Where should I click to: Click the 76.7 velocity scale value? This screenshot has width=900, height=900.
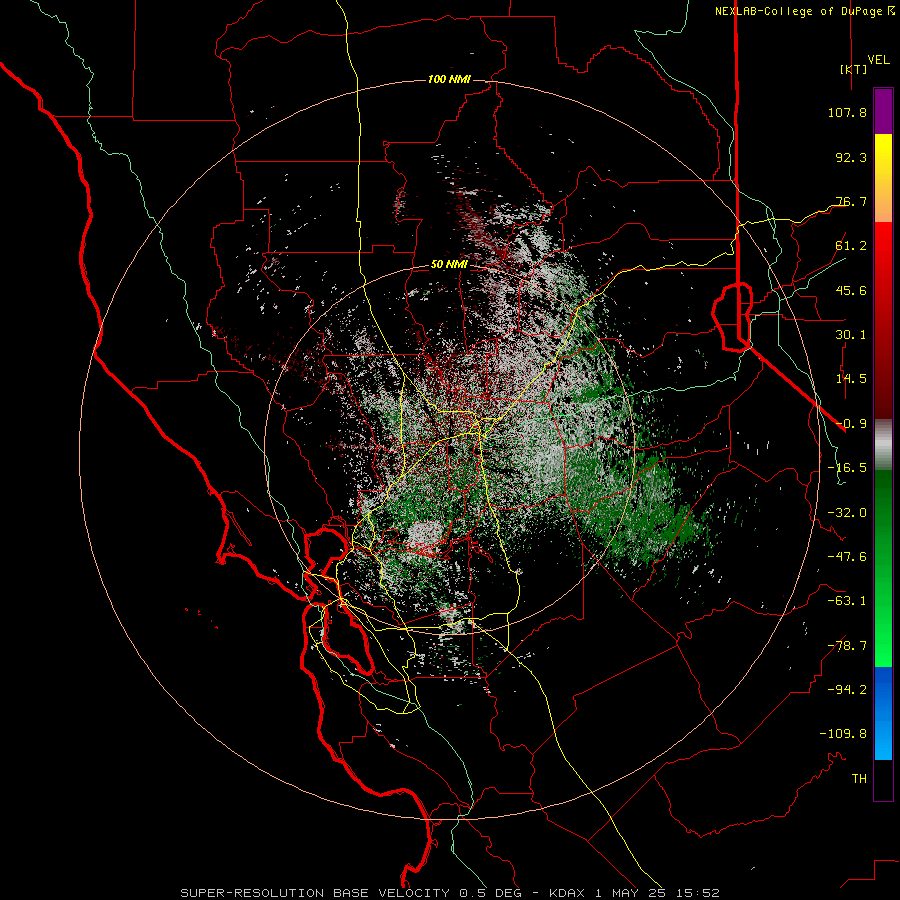pos(851,201)
